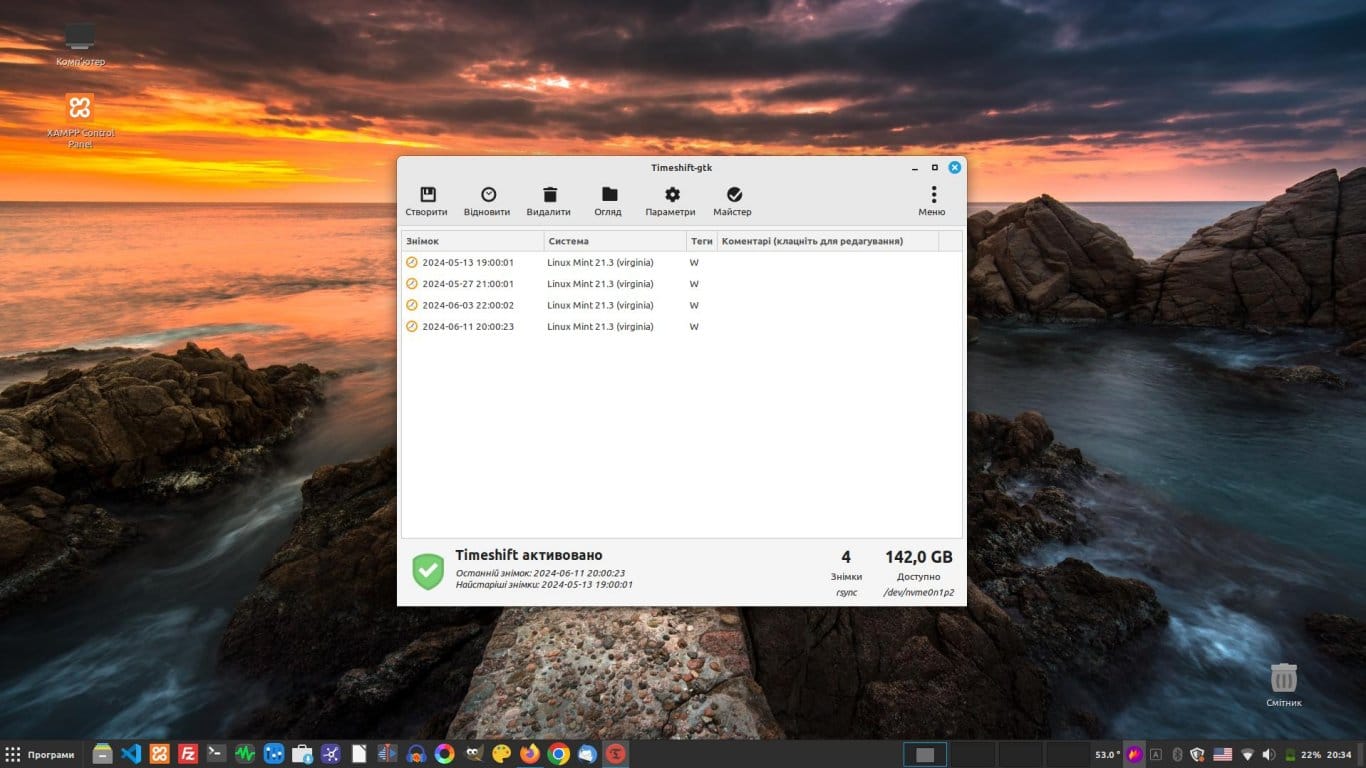
Task: Click Створити to create a snapshot
Action: [x=427, y=200]
